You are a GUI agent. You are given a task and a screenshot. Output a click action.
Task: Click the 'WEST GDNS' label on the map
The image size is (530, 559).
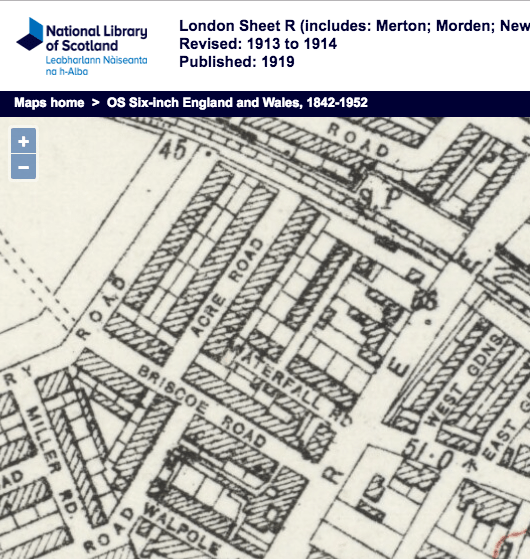[465, 379]
